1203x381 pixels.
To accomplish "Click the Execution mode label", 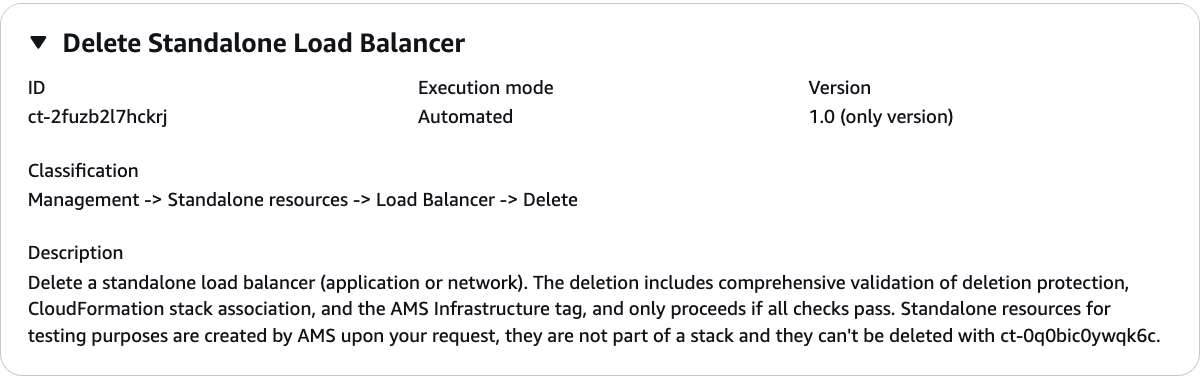I will [485, 88].
